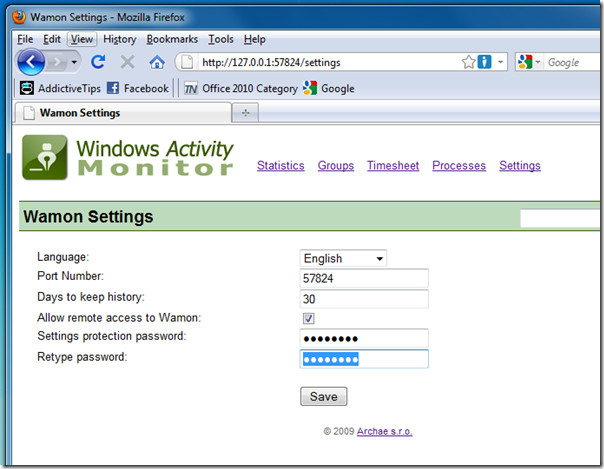Open the Tools menu
The image size is (604, 469).
point(221,39)
